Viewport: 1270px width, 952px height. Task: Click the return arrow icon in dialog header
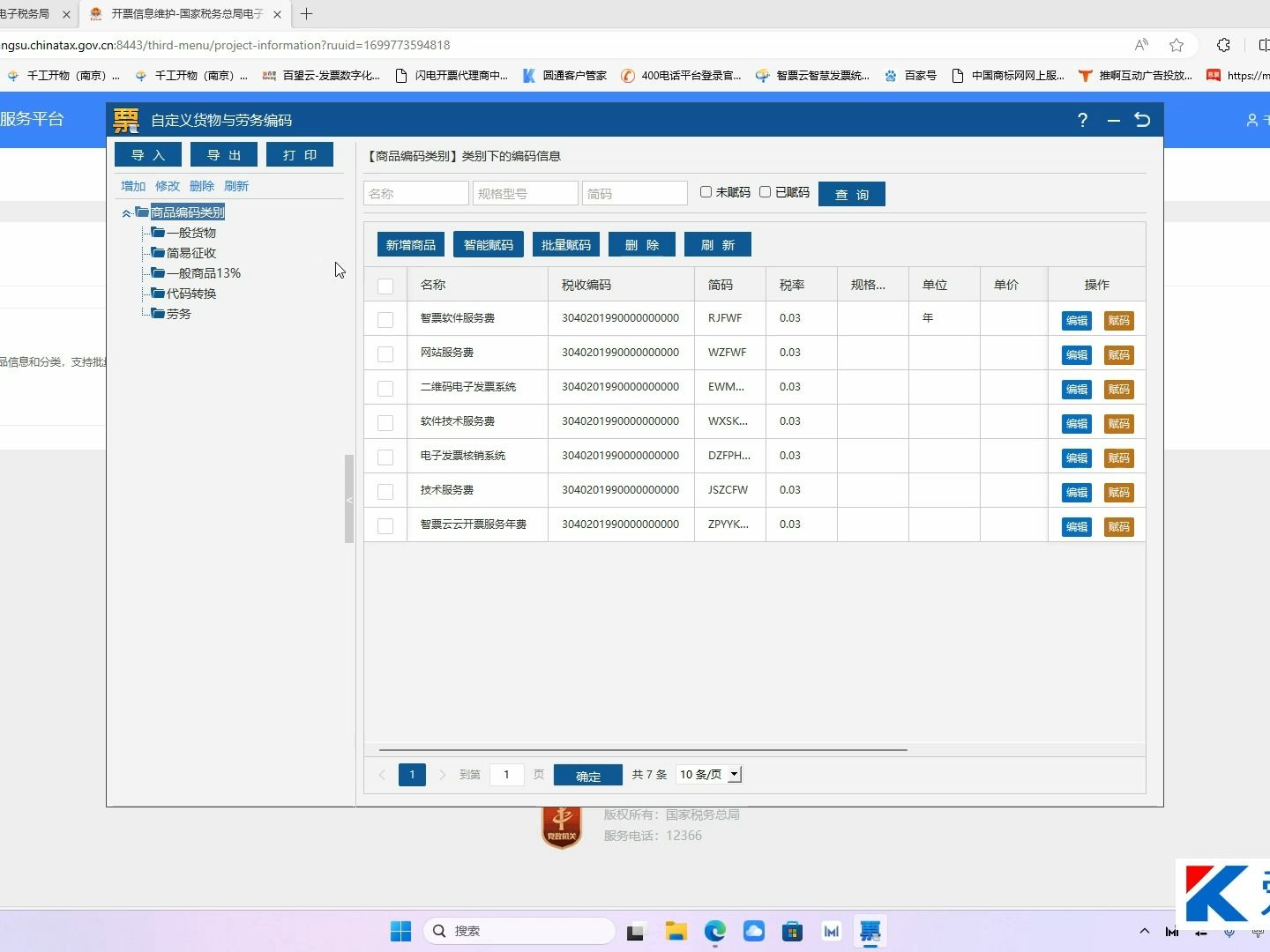click(1143, 120)
